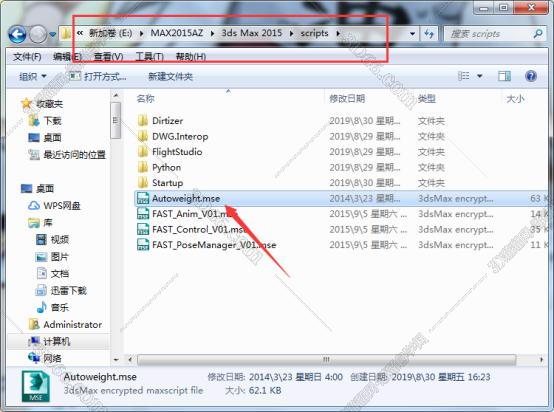Open 最近访问的位置 in navigation pane
Image resolution: width=554 pixels, height=412 pixels.
click(75, 155)
